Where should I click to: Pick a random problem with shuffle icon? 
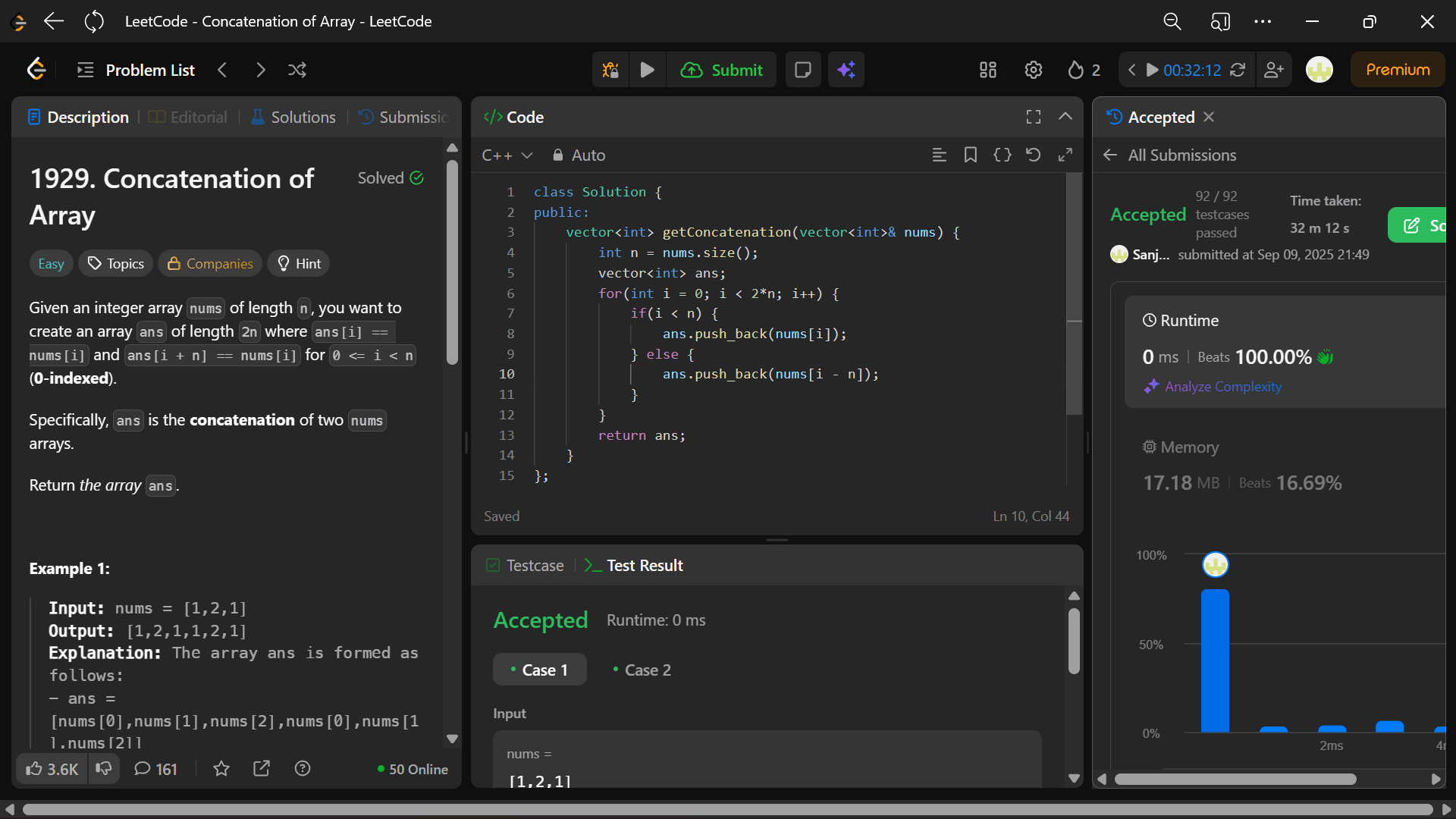tap(297, 70)
